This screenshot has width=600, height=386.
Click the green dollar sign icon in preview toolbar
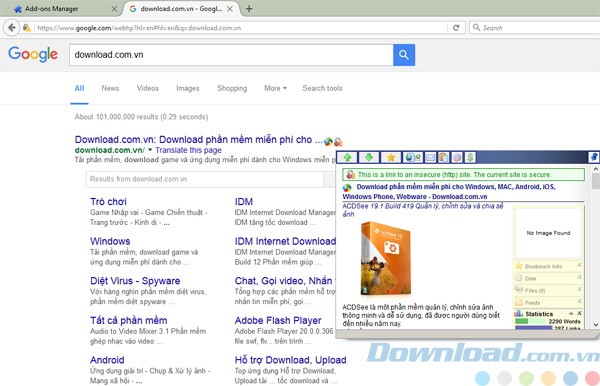(470, 157)
